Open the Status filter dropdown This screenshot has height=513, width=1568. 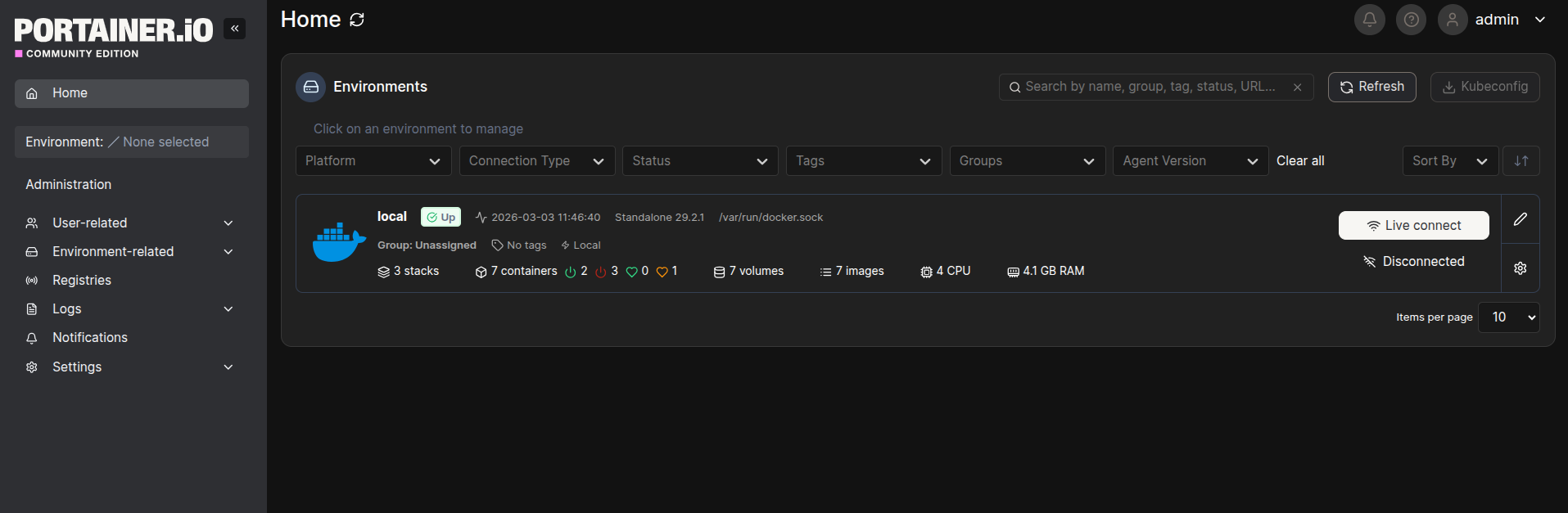click(700, 161)
